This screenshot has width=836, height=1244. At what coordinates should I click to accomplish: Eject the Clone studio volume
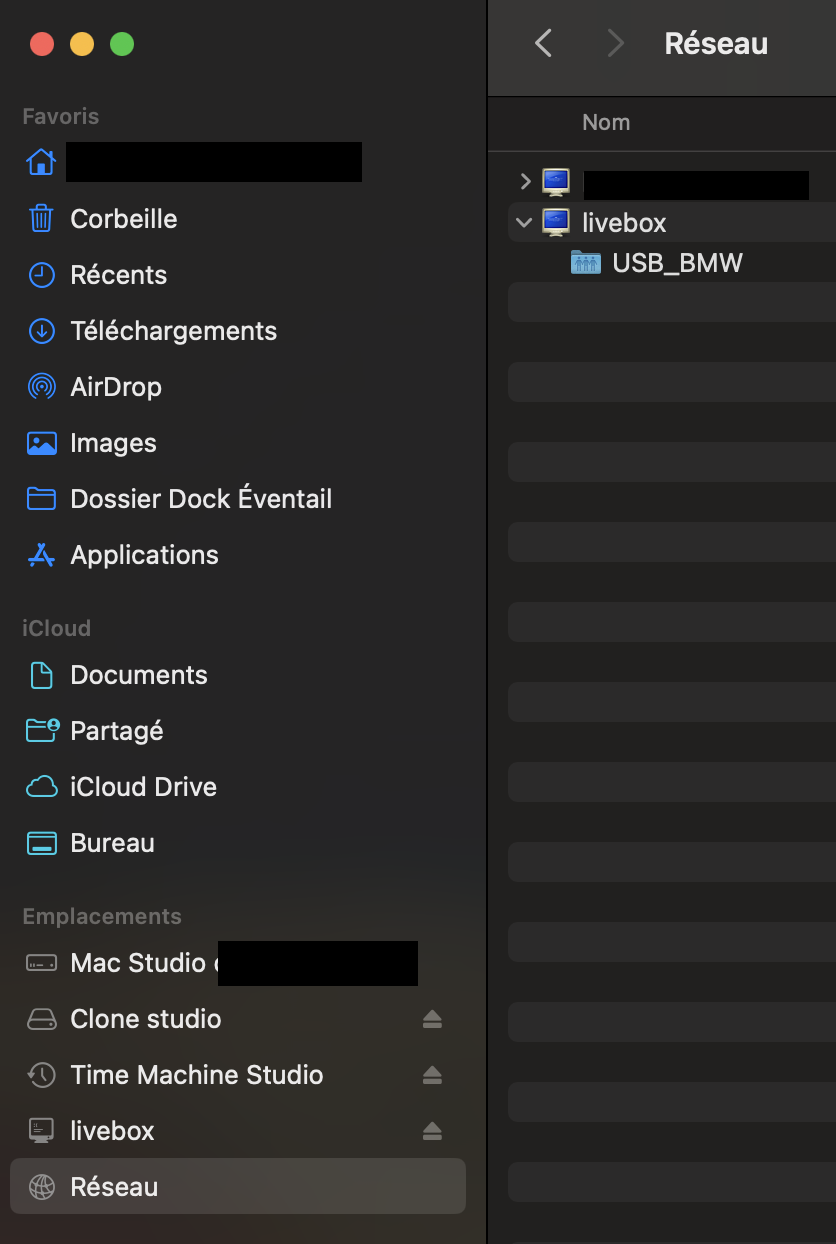pos(432,1019)
